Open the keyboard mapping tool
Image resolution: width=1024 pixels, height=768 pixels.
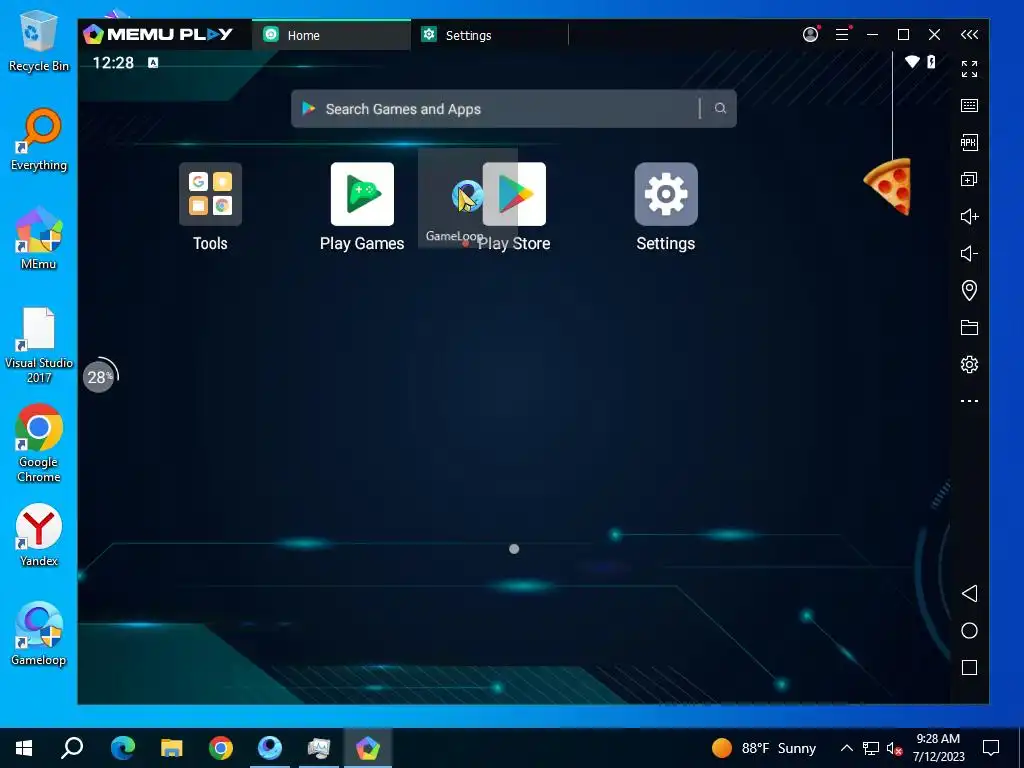[969, 105]
